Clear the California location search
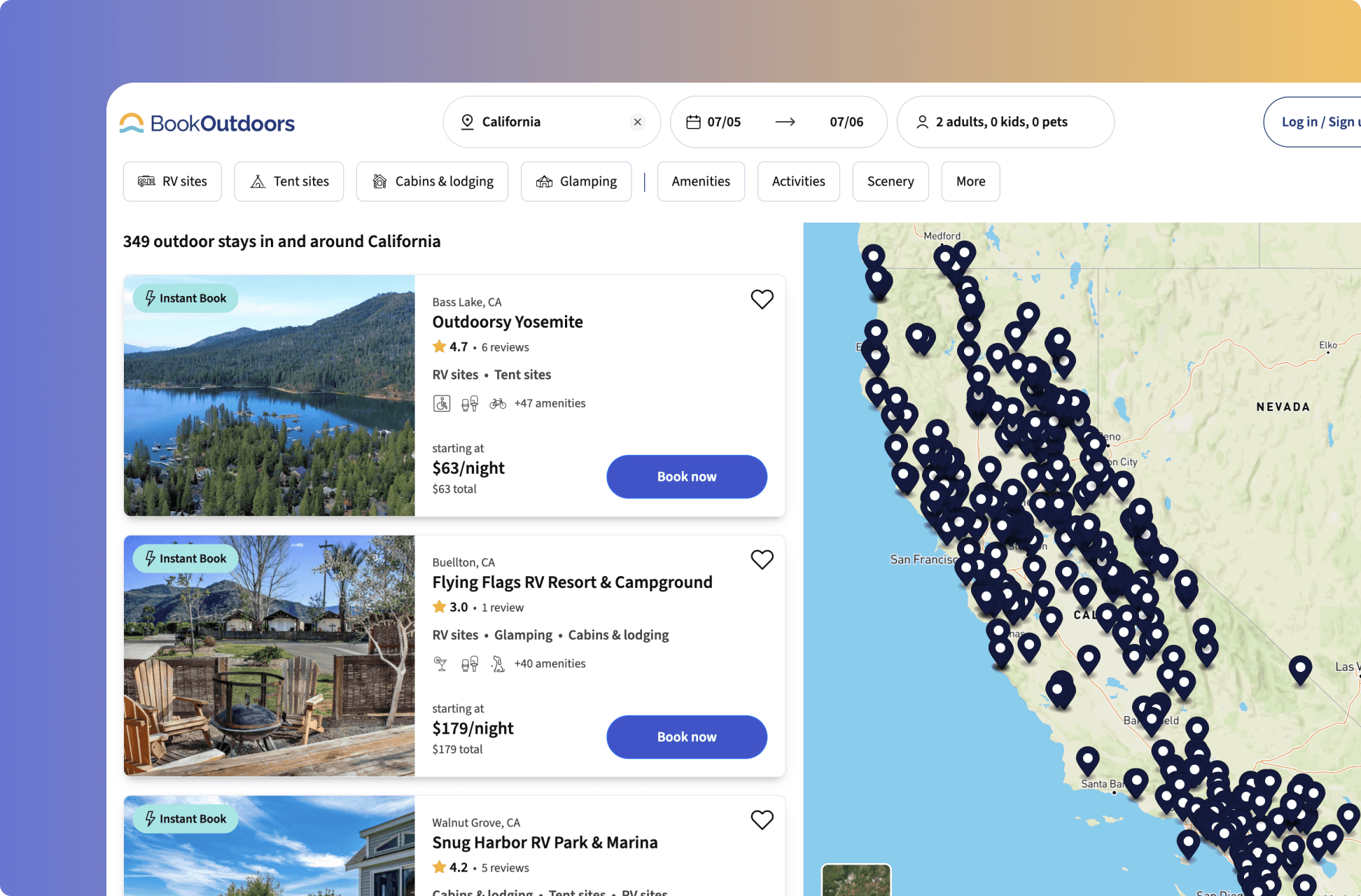Image resolution: width=1361 pixels, height=896 pixels. coord(637,122)
